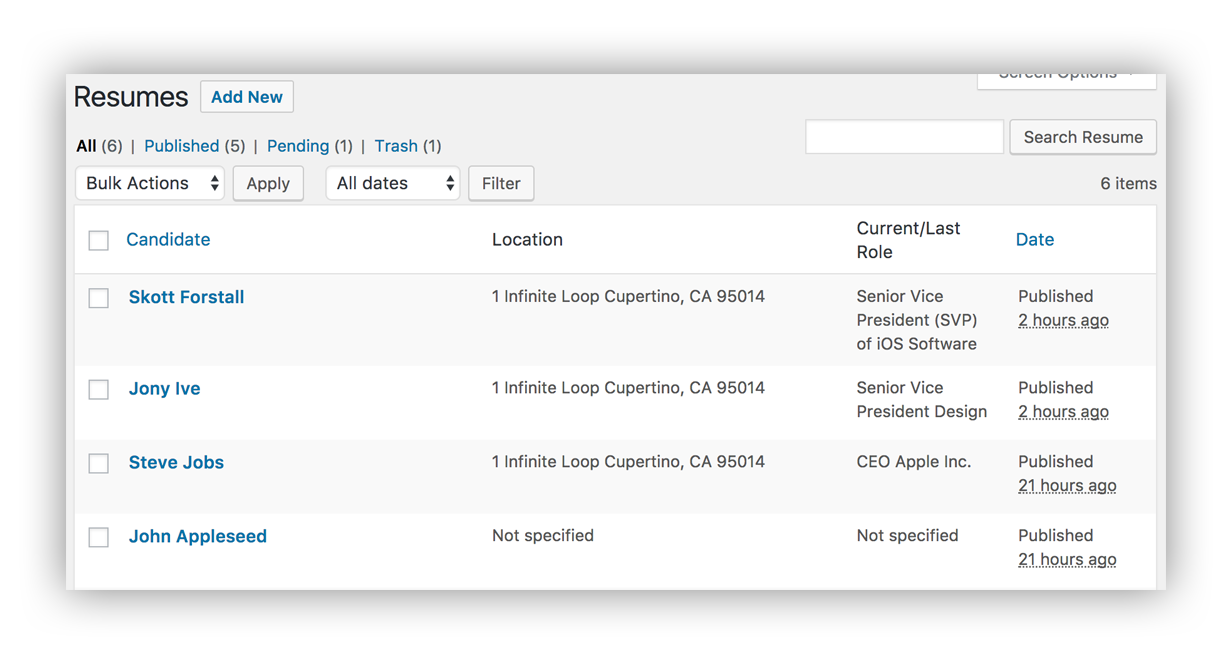Viewport: 1232px width, 658px height.
Task: Go to the Trash view
Action: pos(396,146)
